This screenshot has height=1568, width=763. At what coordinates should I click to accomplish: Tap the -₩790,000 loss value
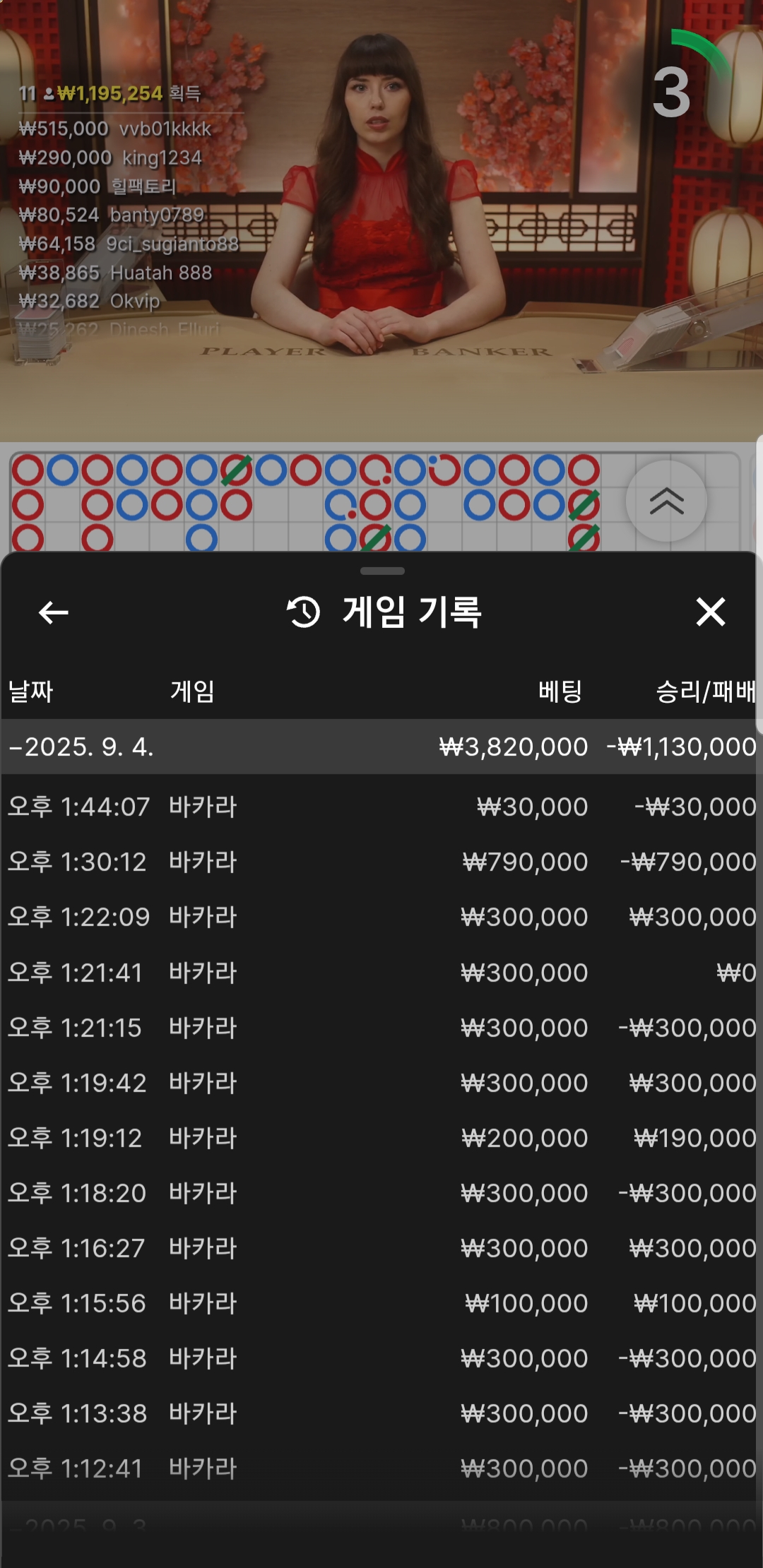coord(688,862)
